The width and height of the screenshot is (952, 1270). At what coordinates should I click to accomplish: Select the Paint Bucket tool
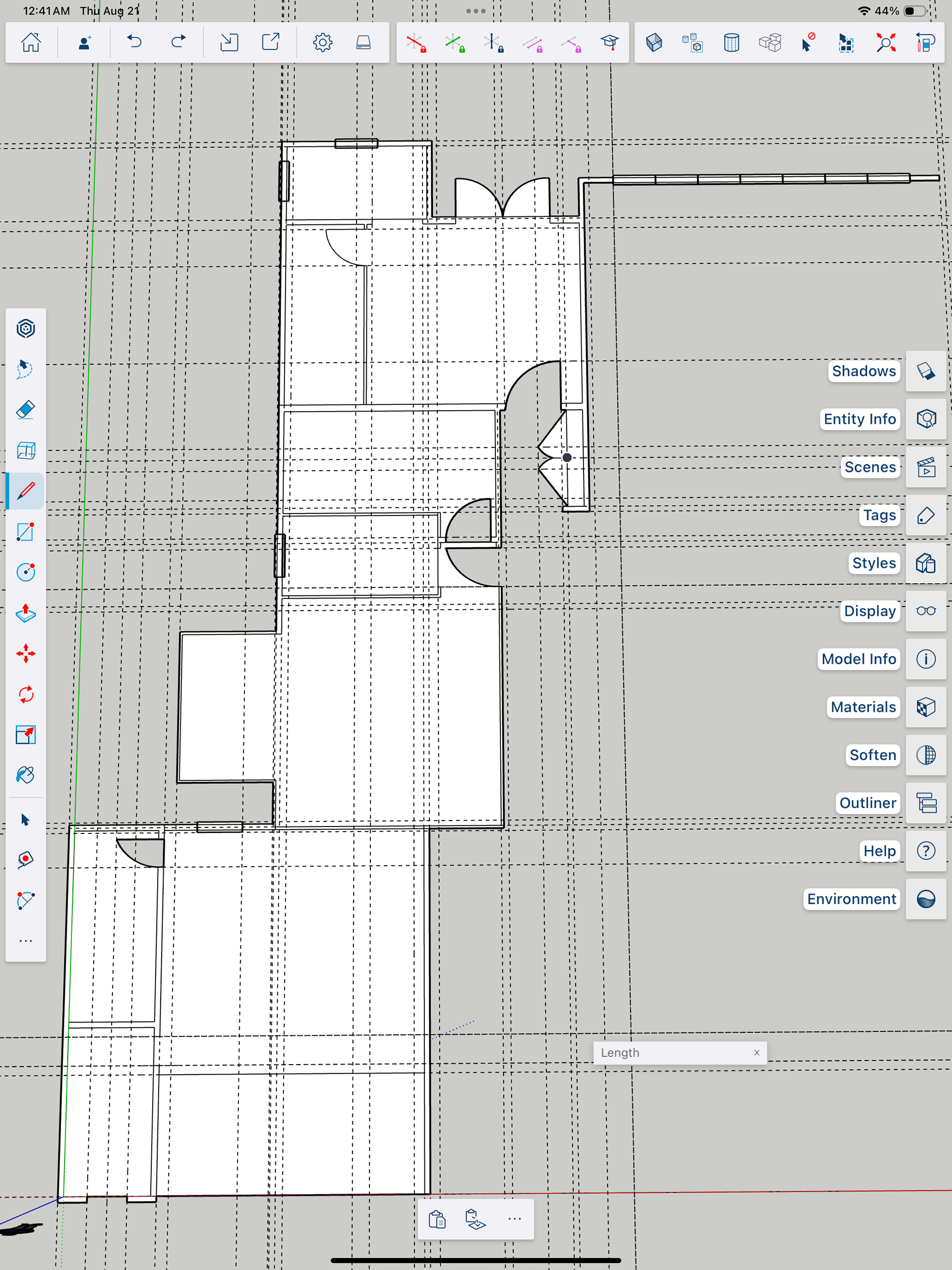point(26,776)
